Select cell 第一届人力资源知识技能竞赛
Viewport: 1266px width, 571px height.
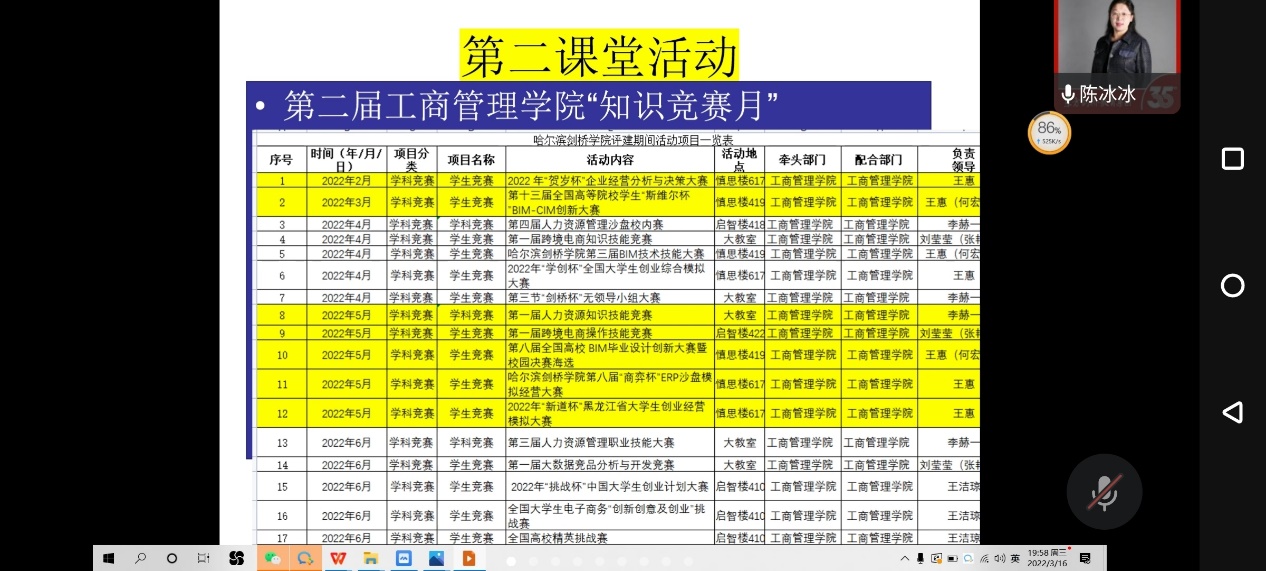click(x=609, y=315)
